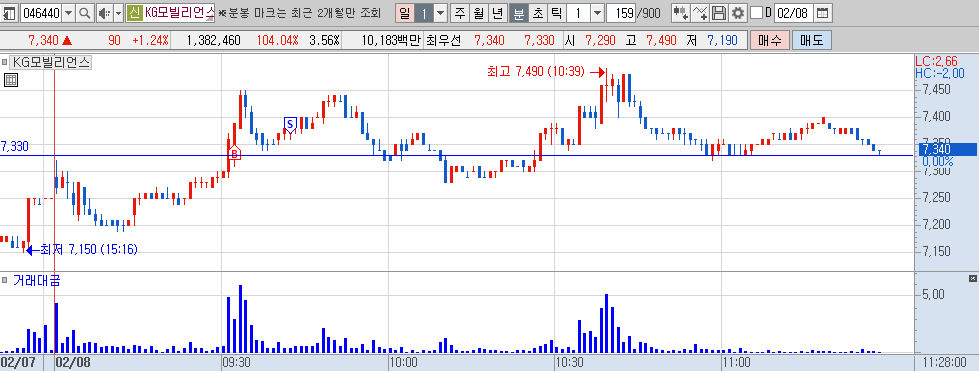The image size is (979, 371).
Task: Click the KG모빌리언스 chart legend label
Action: [x=51, y=62]
